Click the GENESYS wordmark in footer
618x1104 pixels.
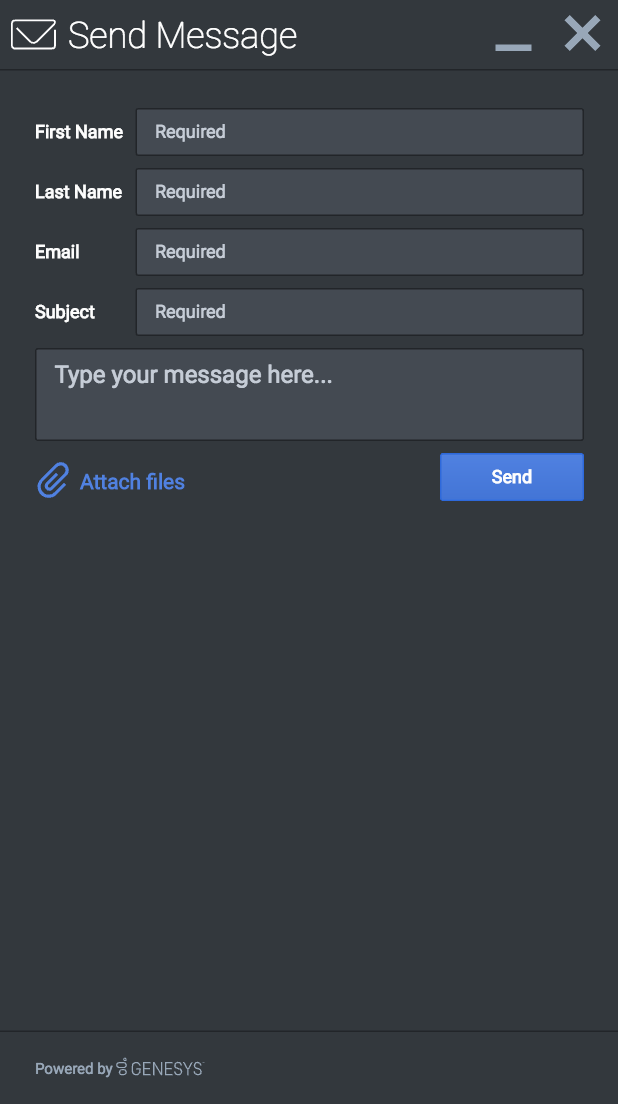tap(167, 1069)
